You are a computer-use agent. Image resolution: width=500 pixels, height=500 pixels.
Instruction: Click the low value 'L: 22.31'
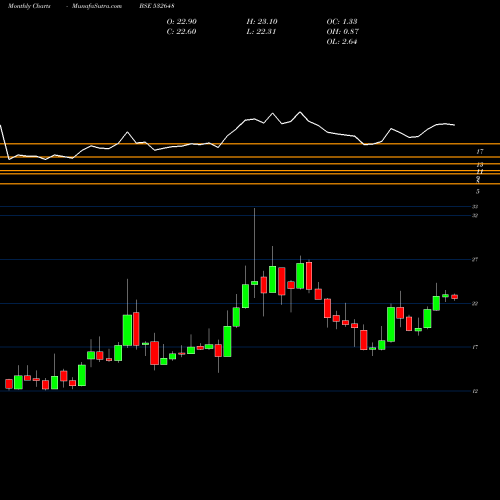261,32
